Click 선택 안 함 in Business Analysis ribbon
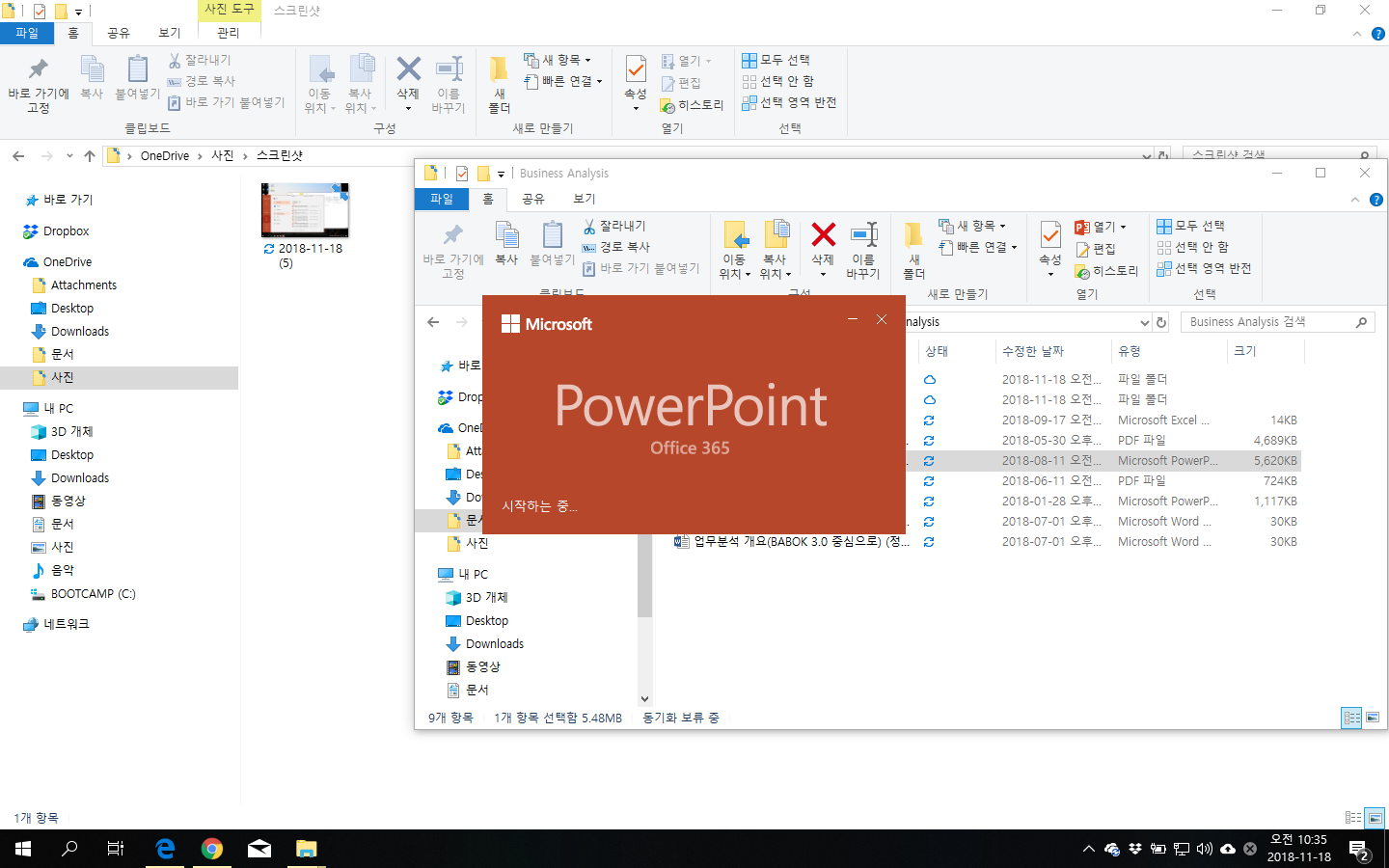The height and width of the screenshot is (868, 1389). 1193,247
